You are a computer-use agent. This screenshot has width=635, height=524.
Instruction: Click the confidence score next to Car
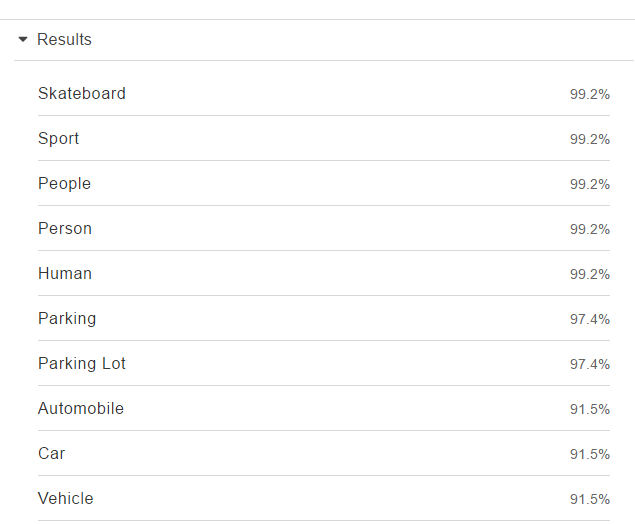click(590, 454)
